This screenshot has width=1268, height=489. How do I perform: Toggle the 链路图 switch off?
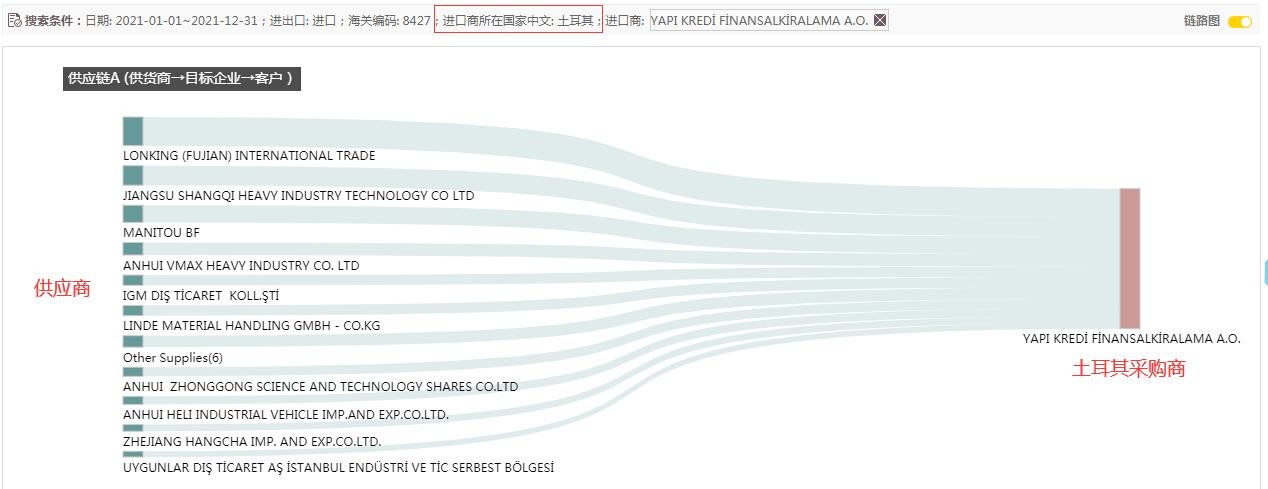[x=1239, y=21]
